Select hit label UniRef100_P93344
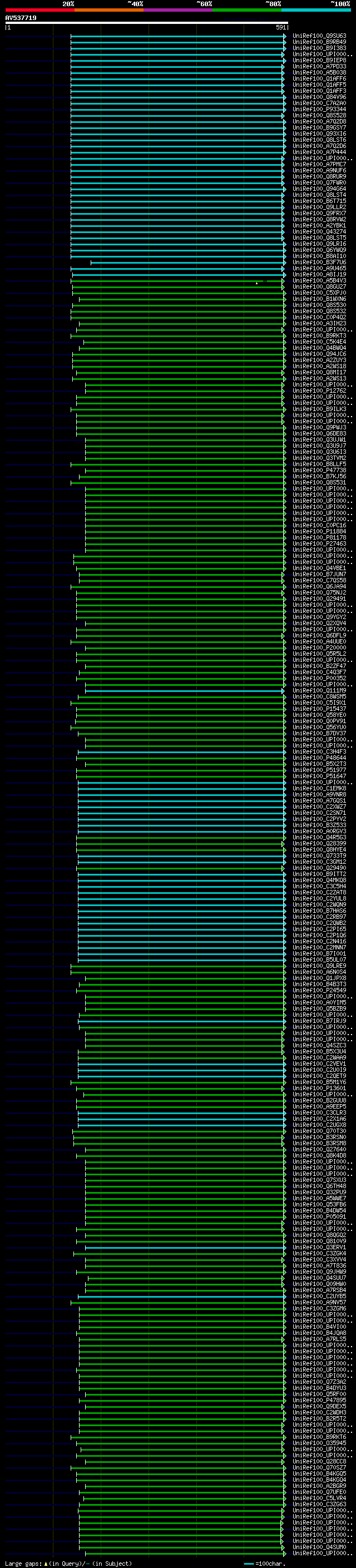356x1568 pixels. coord(319,110)
